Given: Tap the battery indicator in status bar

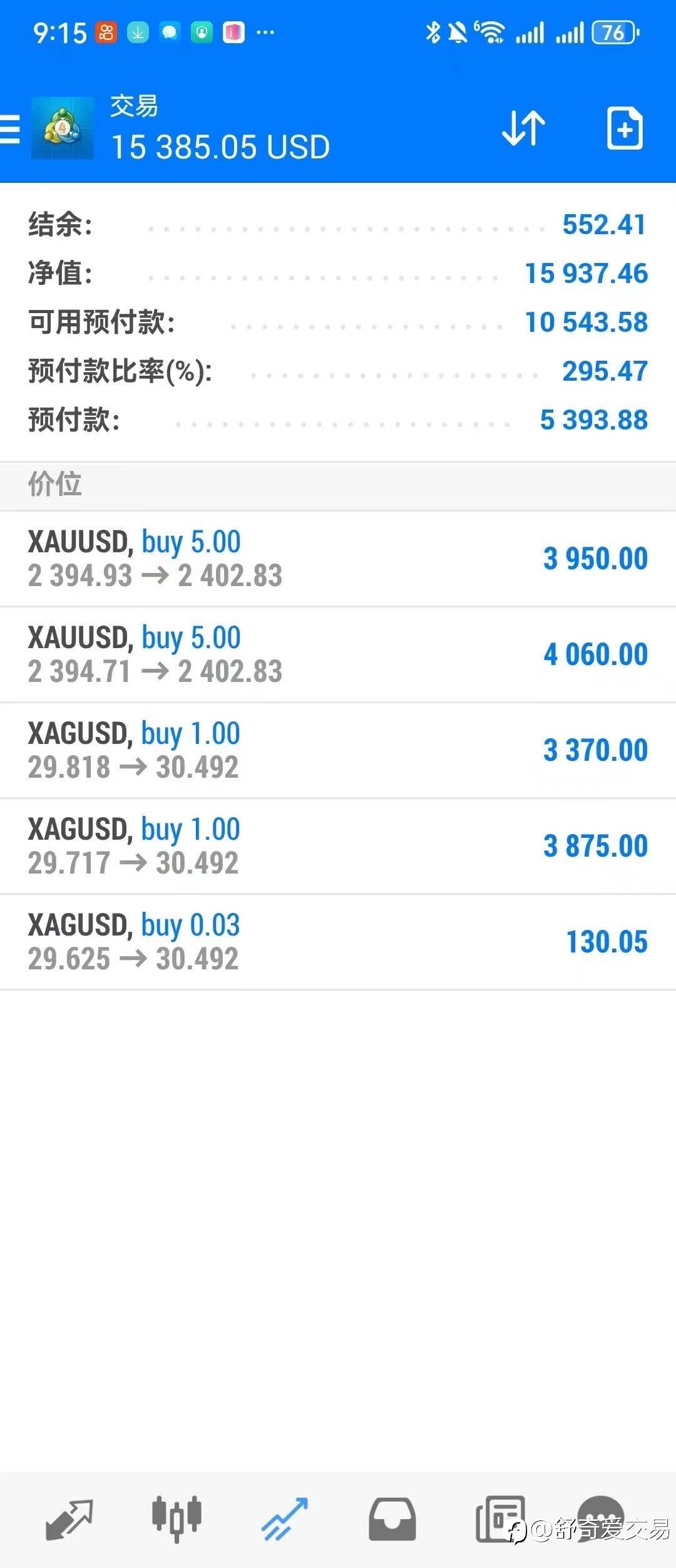Looking at the screenshot, I should coord(615,33).
